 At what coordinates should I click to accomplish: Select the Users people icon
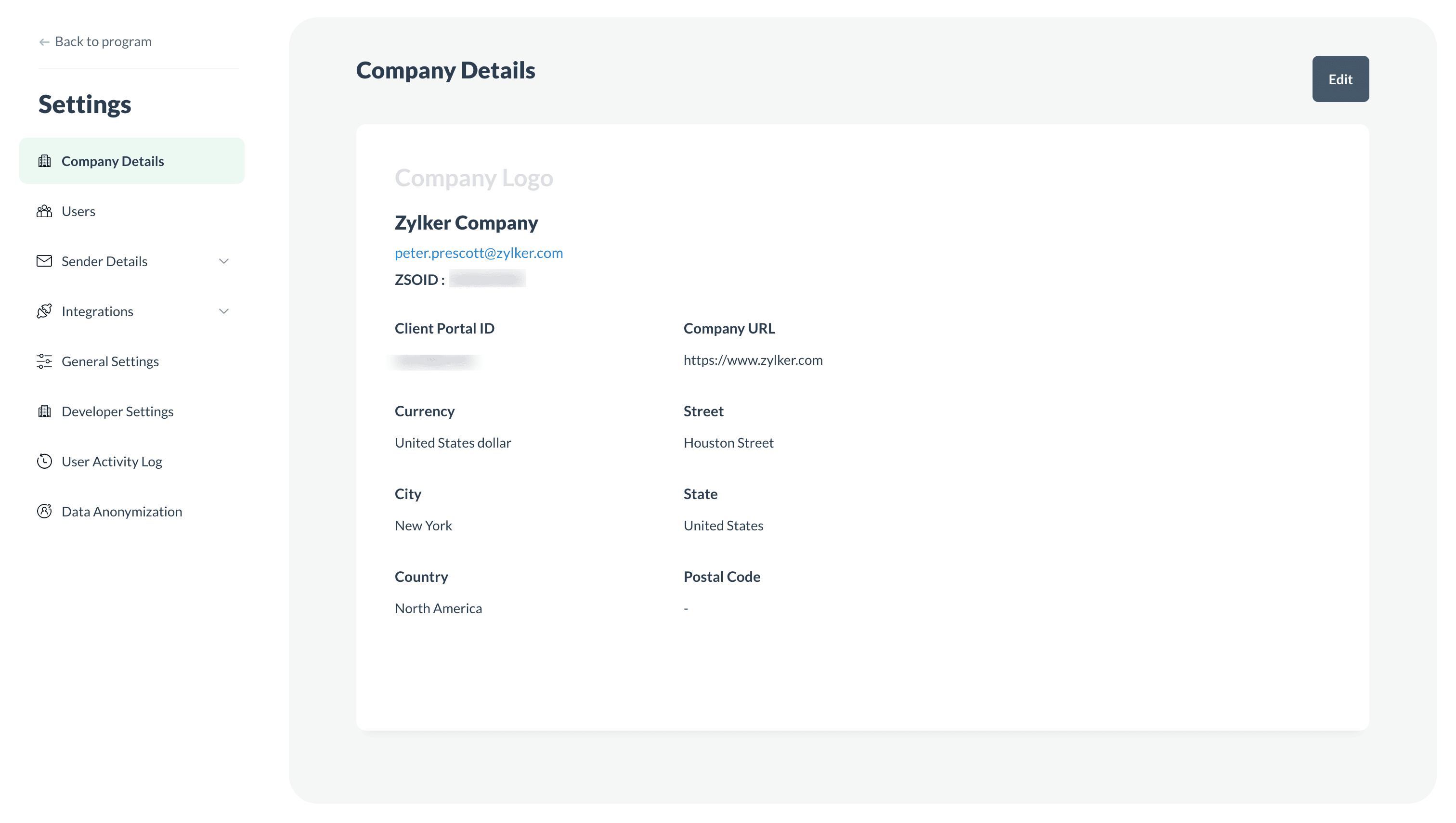[x=44, y=211]
